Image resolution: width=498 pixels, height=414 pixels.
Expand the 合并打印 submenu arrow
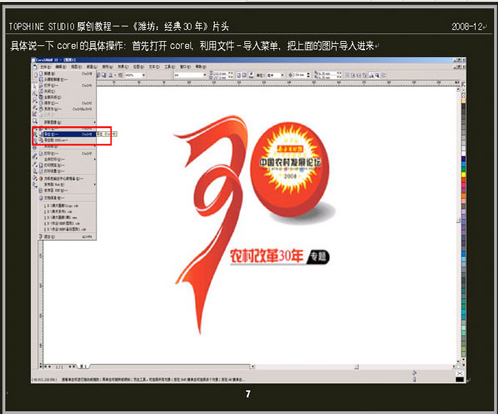pyautogui.click(x=95, y=159)
